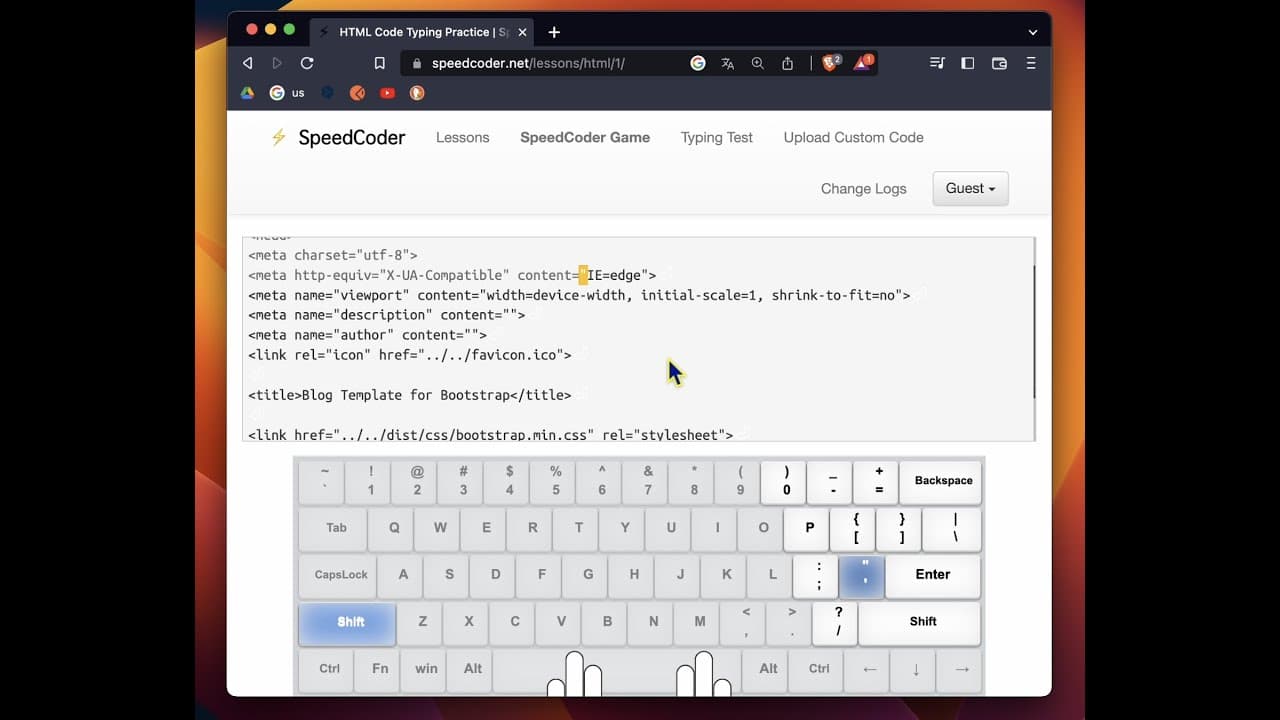
Task: Open the Upload Custom Code link
Action: (x=854, y=137)
